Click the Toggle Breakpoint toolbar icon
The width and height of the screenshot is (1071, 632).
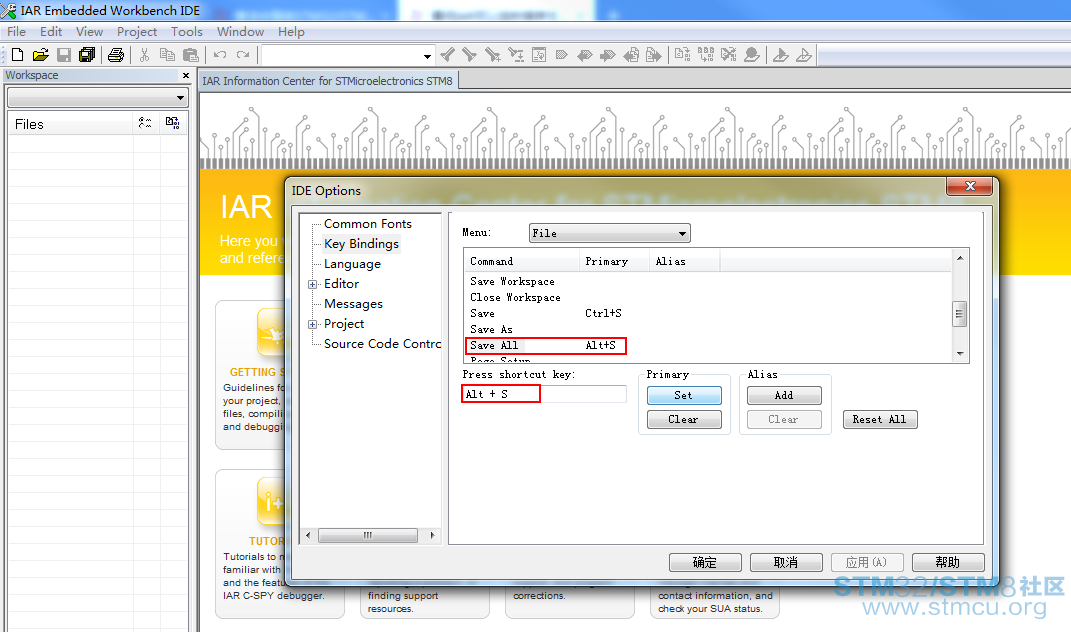tap(752, 55)
